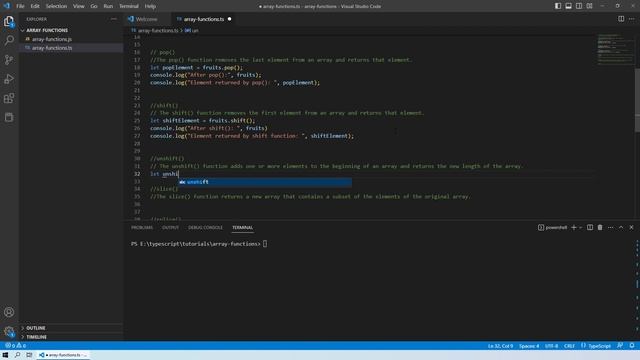Open array-functions.js in the explorer

tap(52, 39)
